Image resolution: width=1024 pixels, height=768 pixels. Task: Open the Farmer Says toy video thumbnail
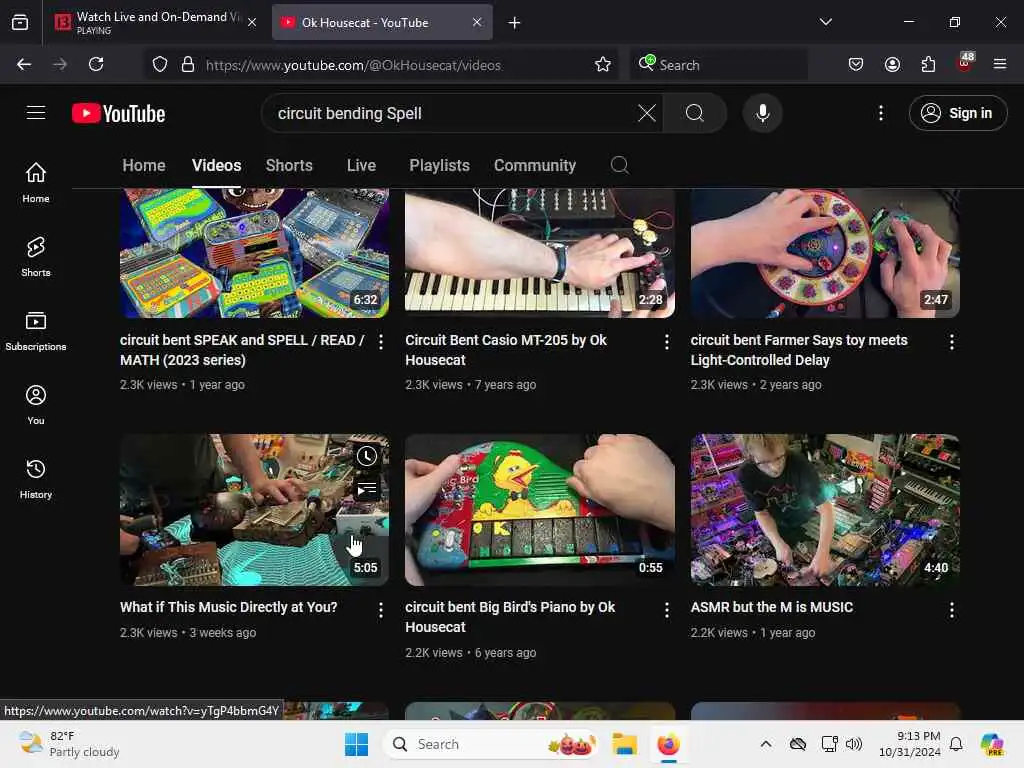(825, 253)
